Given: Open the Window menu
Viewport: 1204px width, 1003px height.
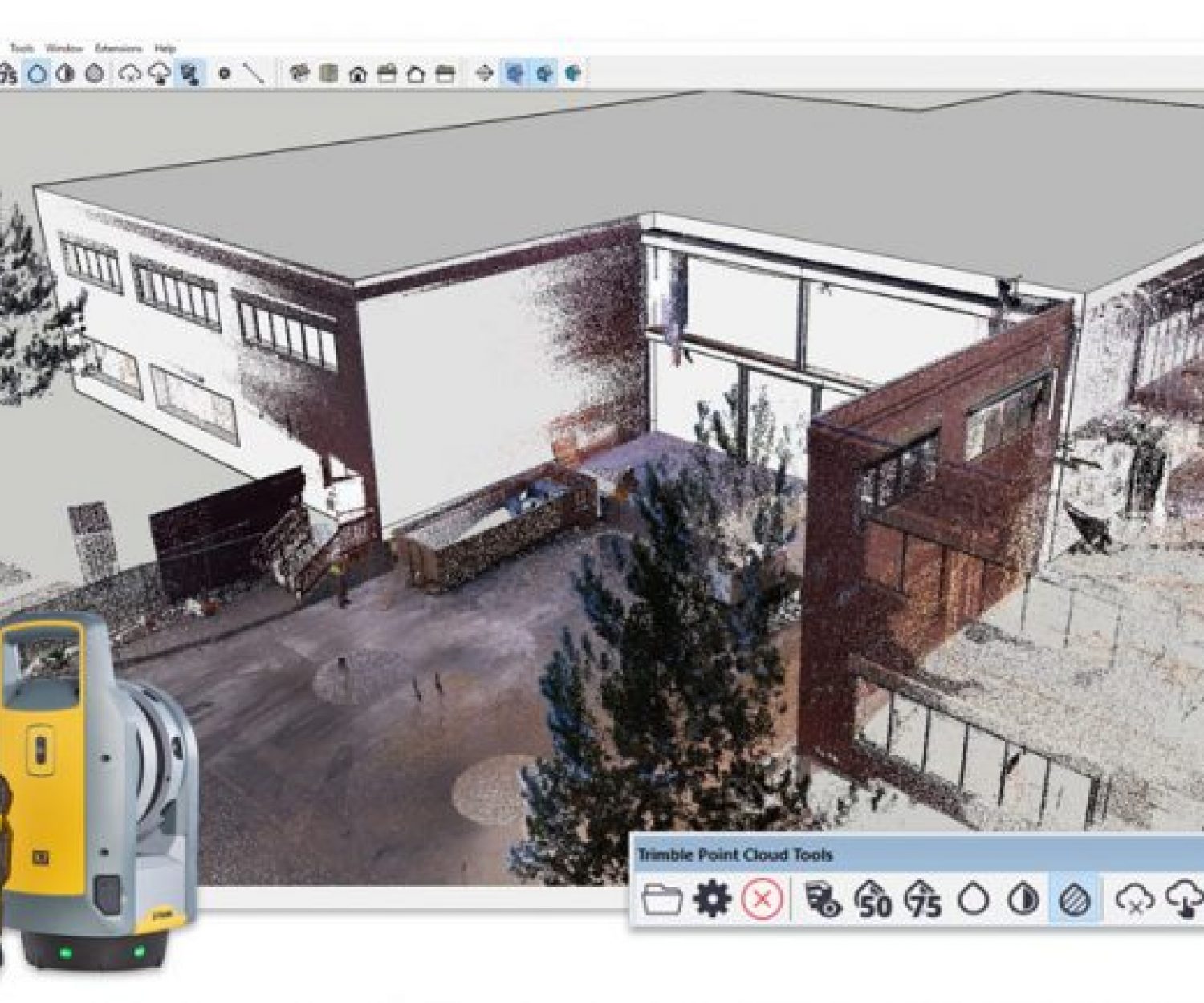Looking at the screenshot, I should tap(64, 49).
